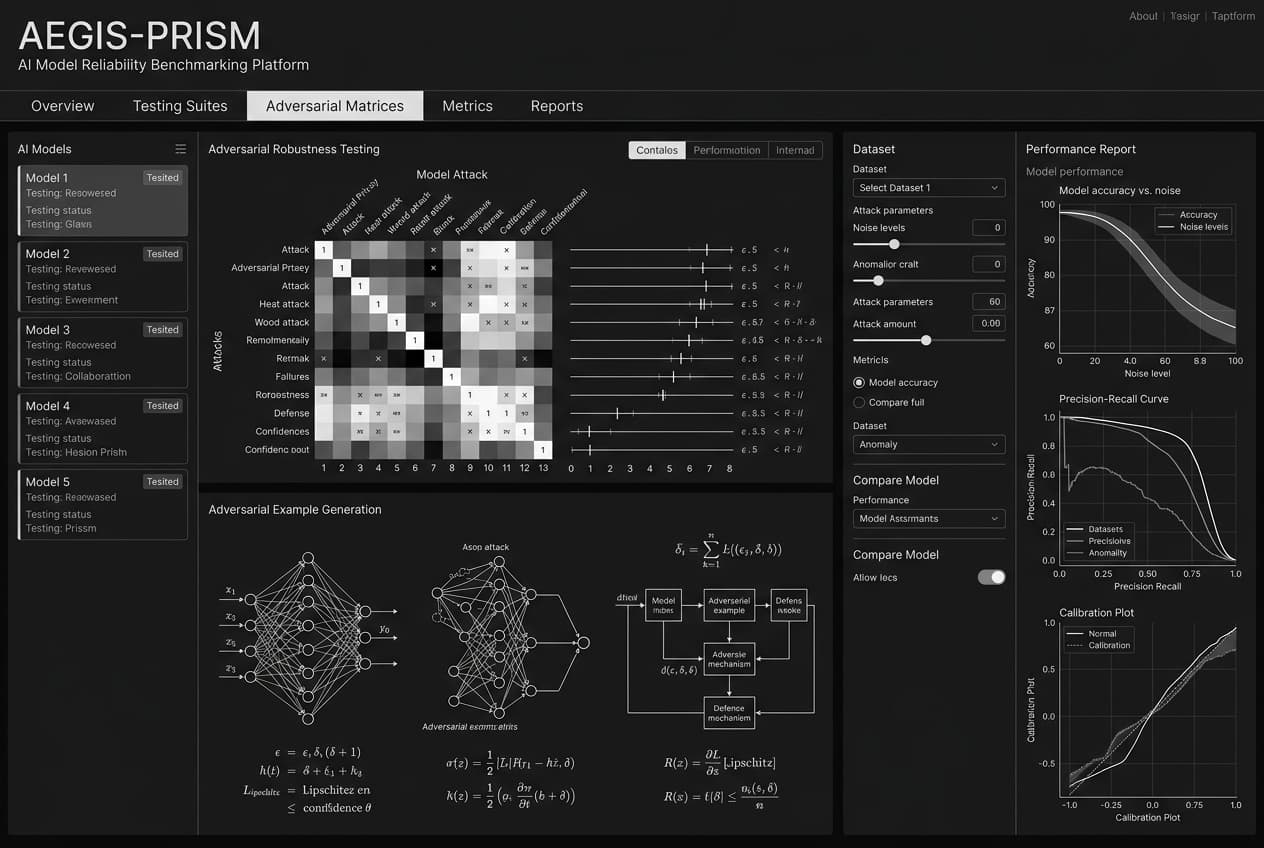
Task: Open the AI Models list menu icon
Action: [x=180, y=149]
